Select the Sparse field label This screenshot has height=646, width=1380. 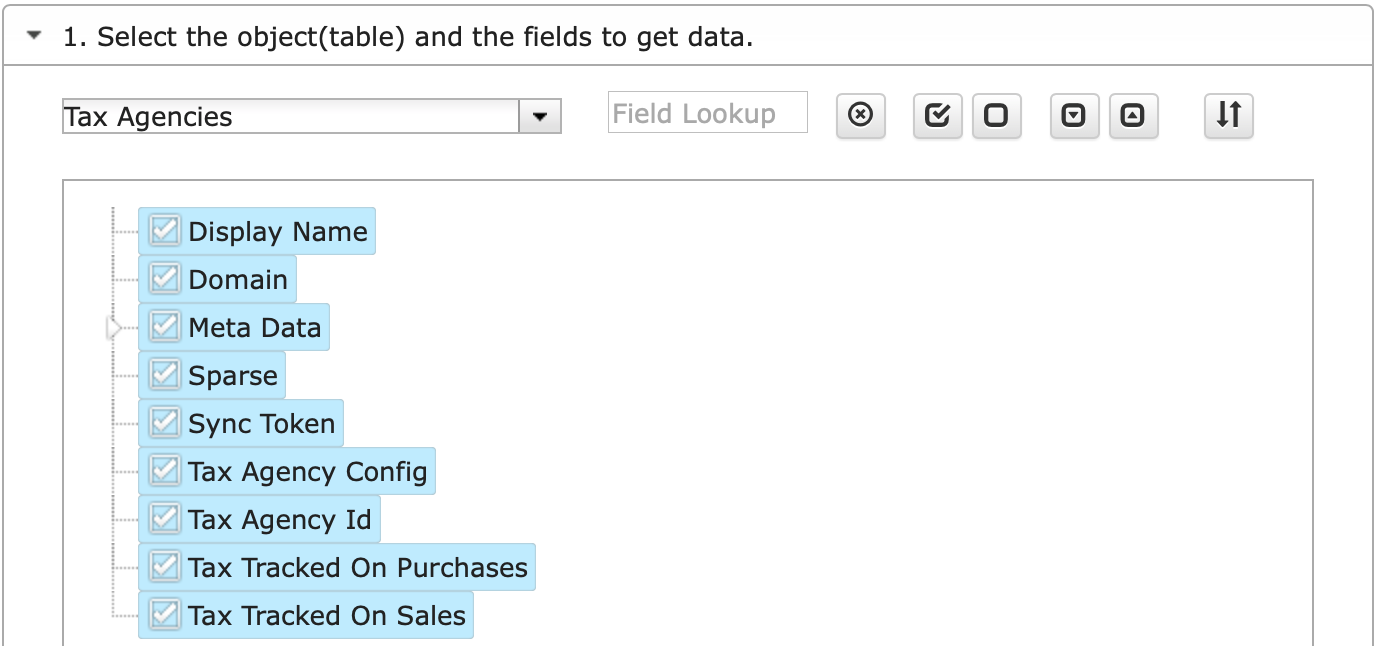[233, 376]
